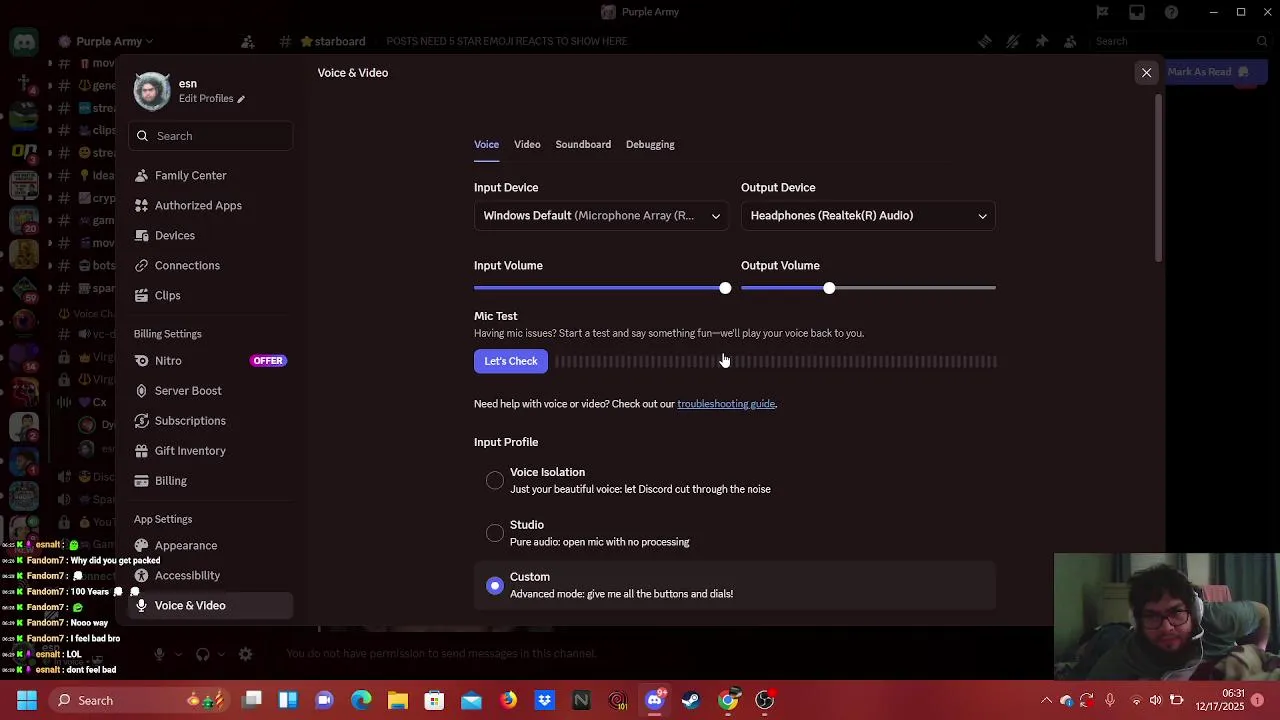Open Connections settings page
Screen dimensions: 1280x720
pyautogui.click(x=211, y=265)
